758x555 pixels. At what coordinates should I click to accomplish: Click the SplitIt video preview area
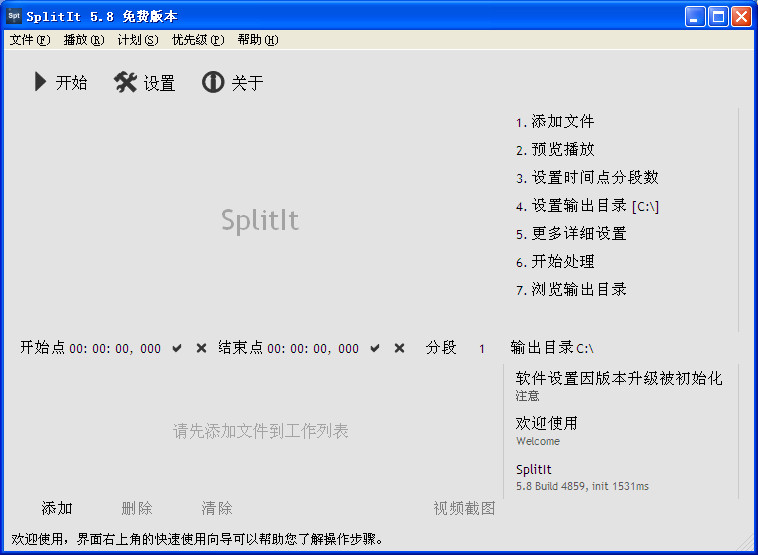(260, 220)
